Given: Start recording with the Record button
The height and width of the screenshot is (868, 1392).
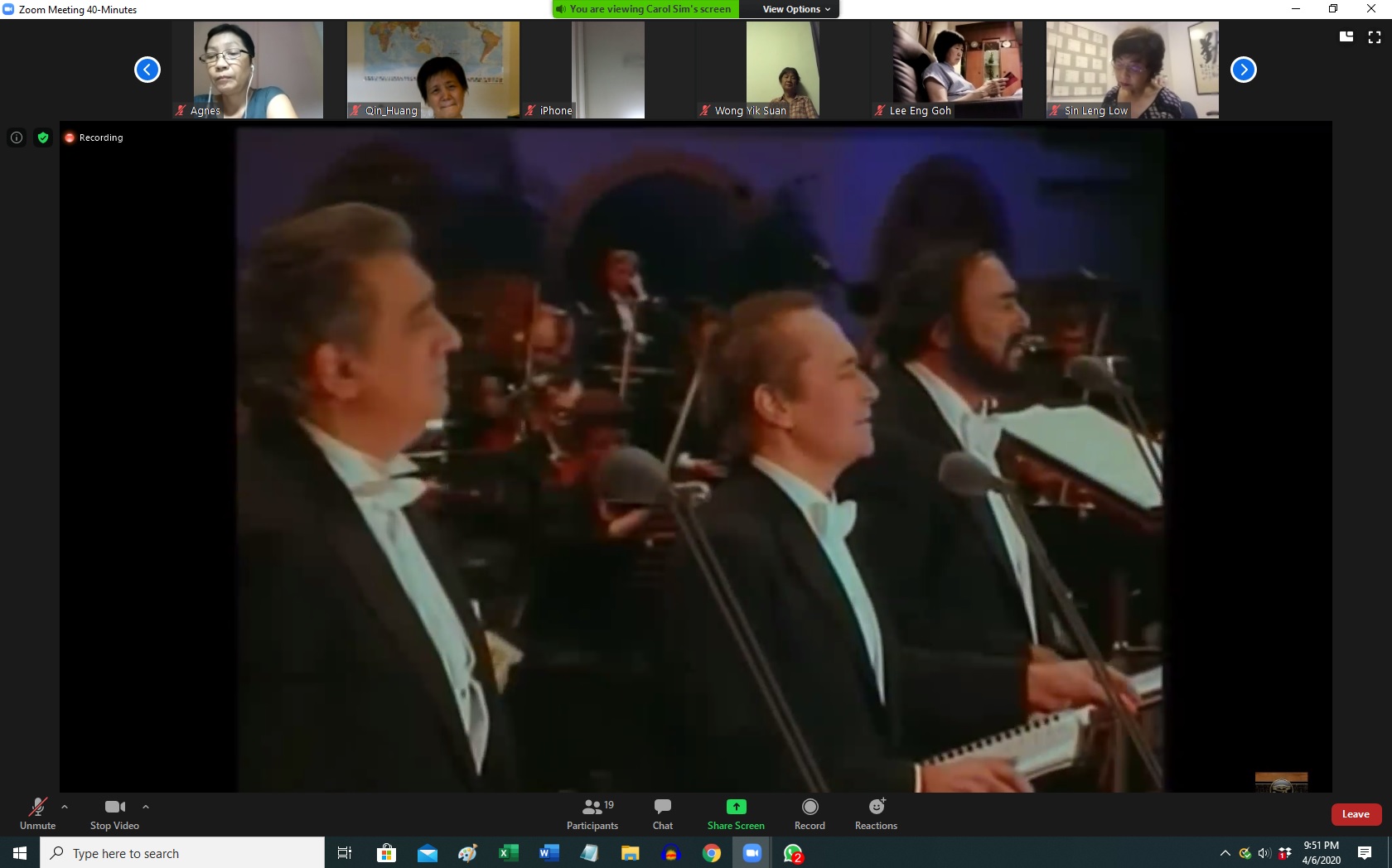Looking at the screenshot, I should click(x=810, y=813).
